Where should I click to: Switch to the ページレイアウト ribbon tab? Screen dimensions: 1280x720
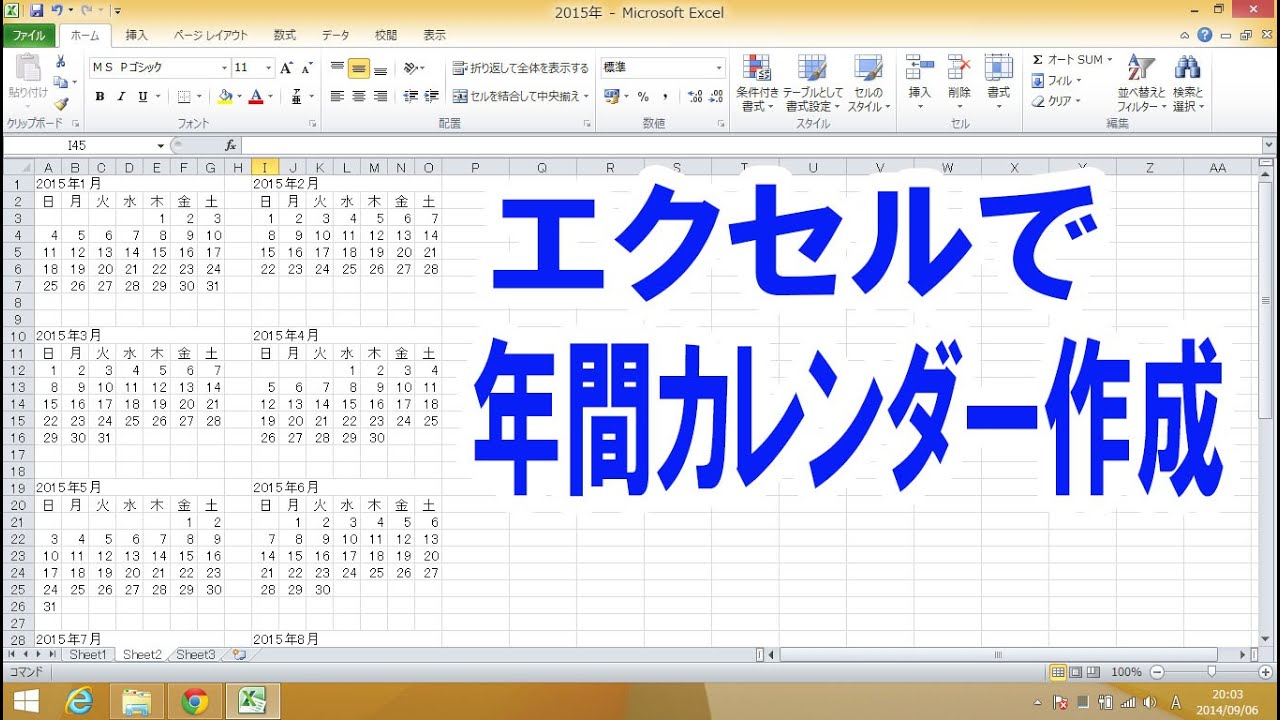click(x=210, y=35)
